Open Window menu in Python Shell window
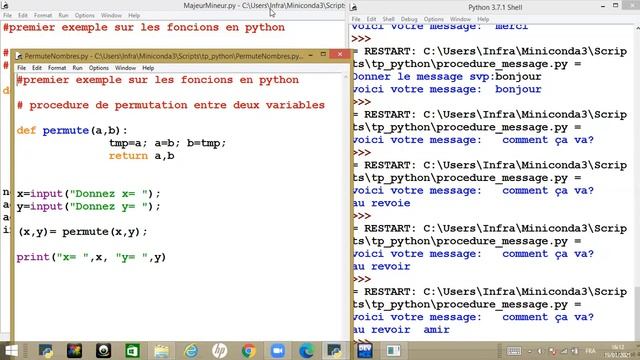 [x=460, y=19]
